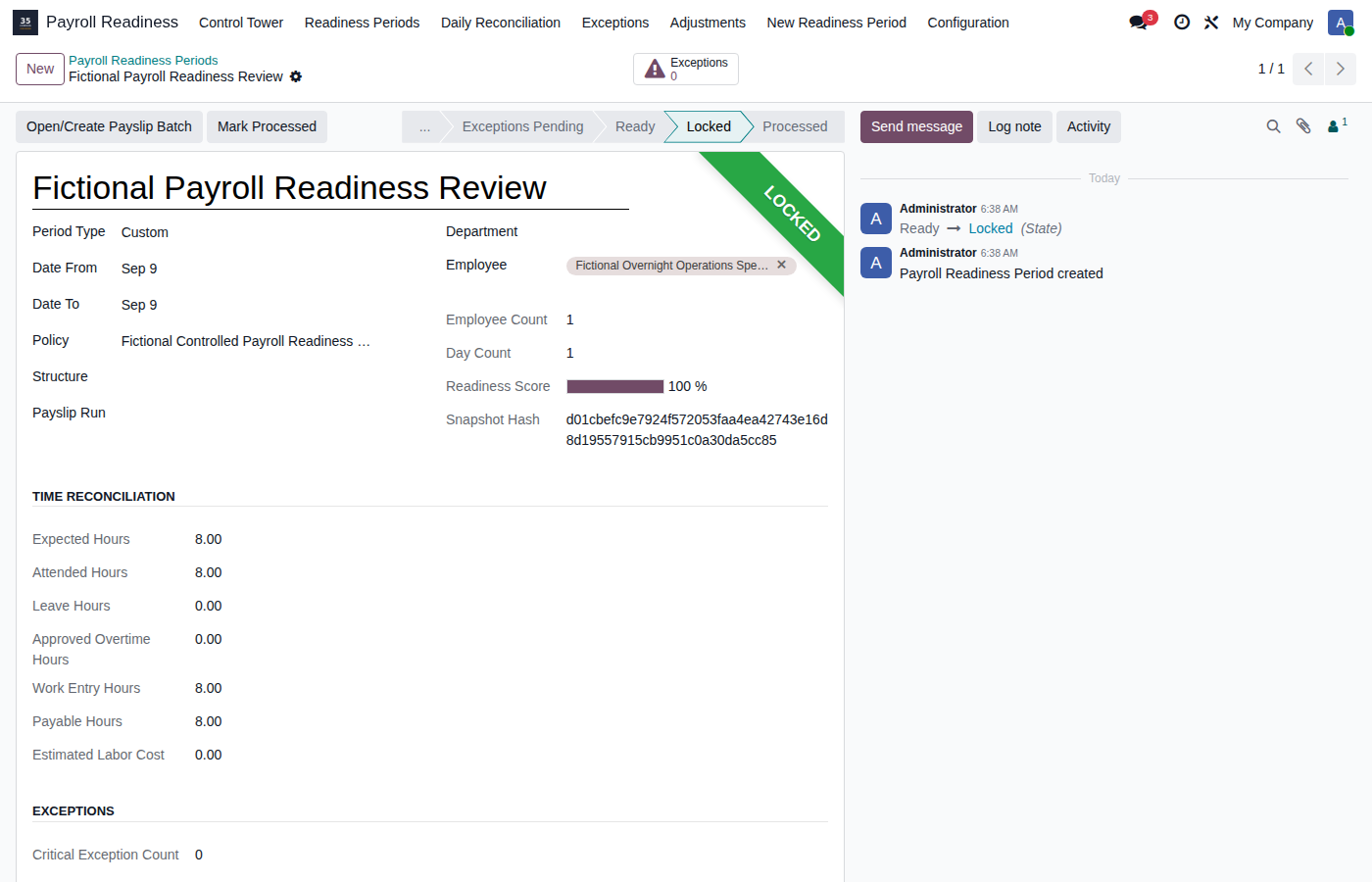Switch company via My Company
The image size is (1372, 882).
click(x=1273, y=23)
